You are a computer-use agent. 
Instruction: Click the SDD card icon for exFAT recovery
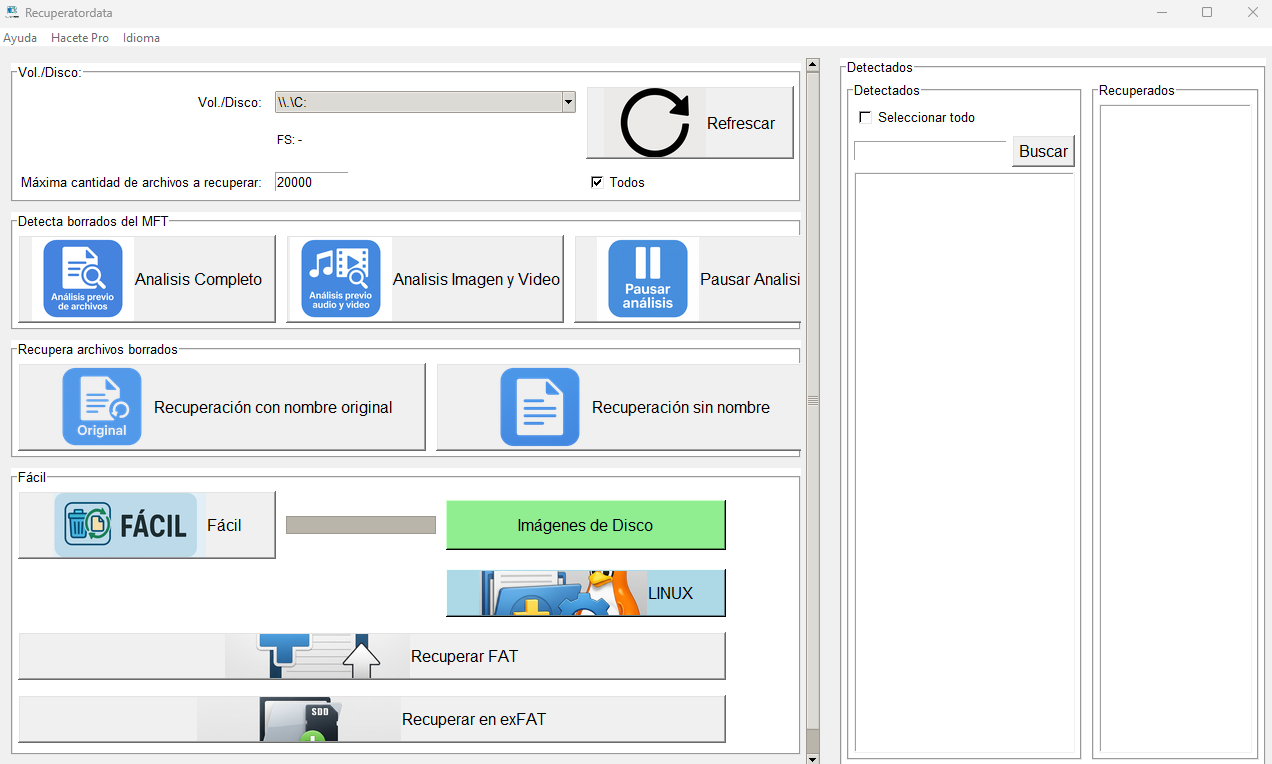click(x=298, y=719)
